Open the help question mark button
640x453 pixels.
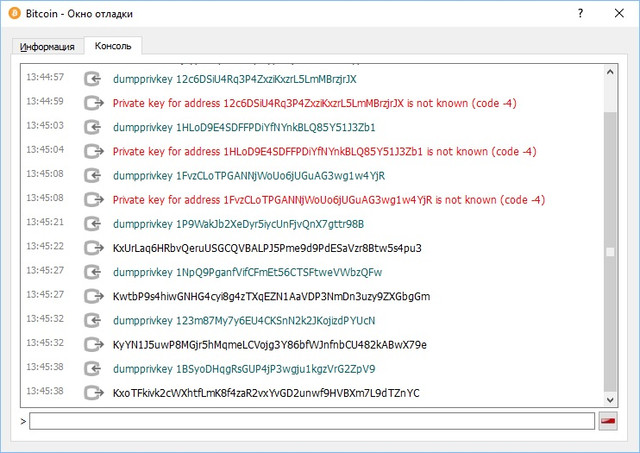point(580,13)
